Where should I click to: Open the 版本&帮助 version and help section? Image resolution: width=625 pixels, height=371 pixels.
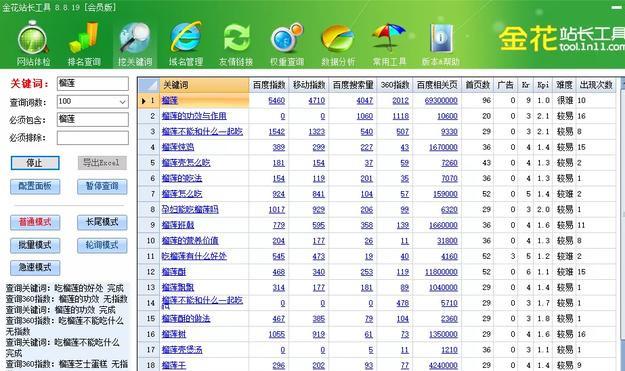pos(440,44)
